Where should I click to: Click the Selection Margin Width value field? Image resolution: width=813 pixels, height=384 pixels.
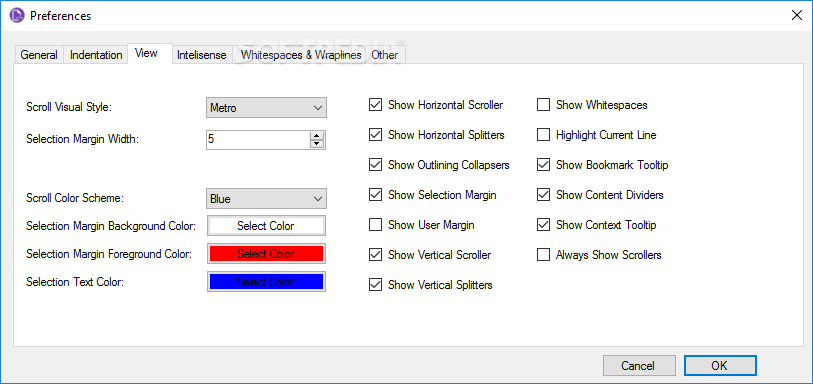pyautogui.click(x=258, y=139)
